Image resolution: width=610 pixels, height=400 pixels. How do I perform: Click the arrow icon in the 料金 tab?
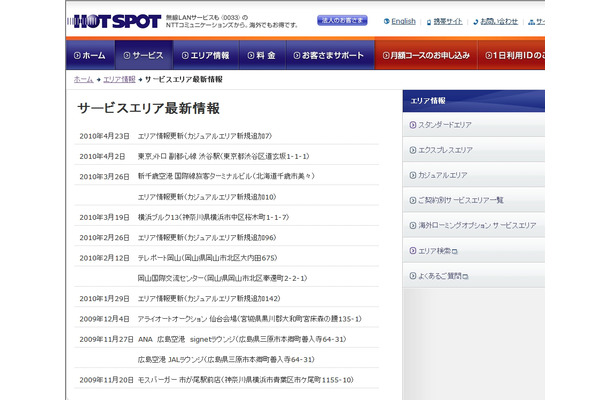(251, 55)
